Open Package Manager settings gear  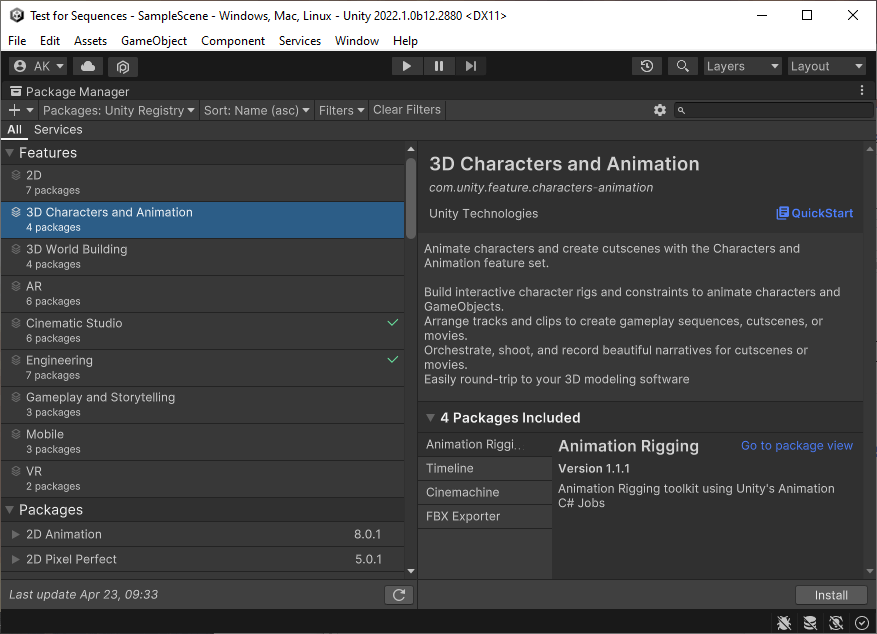tap(660, 110)
